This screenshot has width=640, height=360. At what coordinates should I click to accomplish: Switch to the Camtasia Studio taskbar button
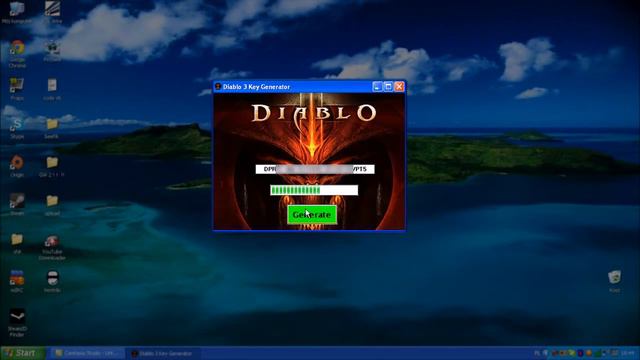(87, 353)
